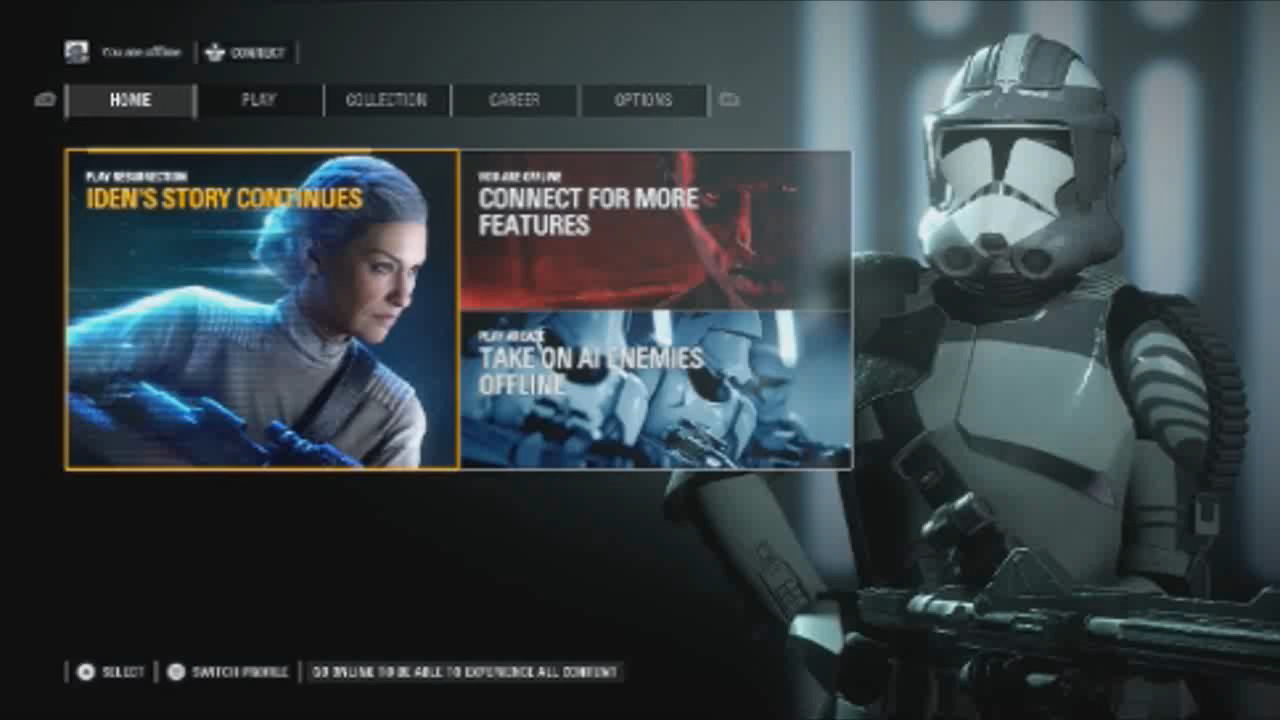Click the Select text label at bottom

coord(124,672)
